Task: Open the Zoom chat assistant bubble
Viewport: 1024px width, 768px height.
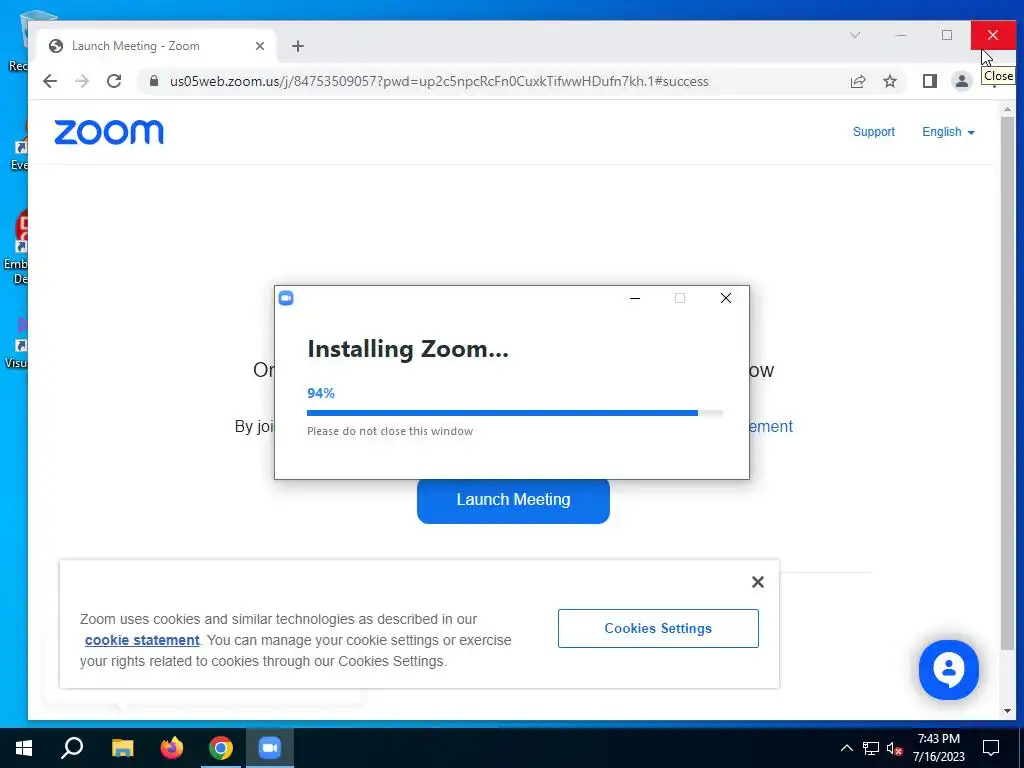Action: tap(949, 669)
